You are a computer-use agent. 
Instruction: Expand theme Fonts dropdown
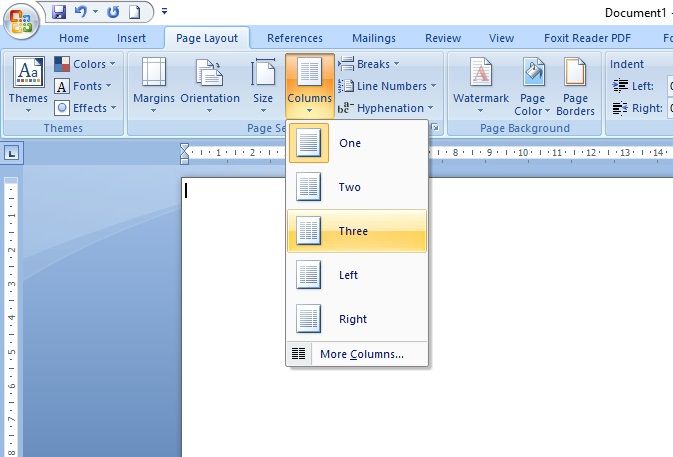click(x=83, y=86)
